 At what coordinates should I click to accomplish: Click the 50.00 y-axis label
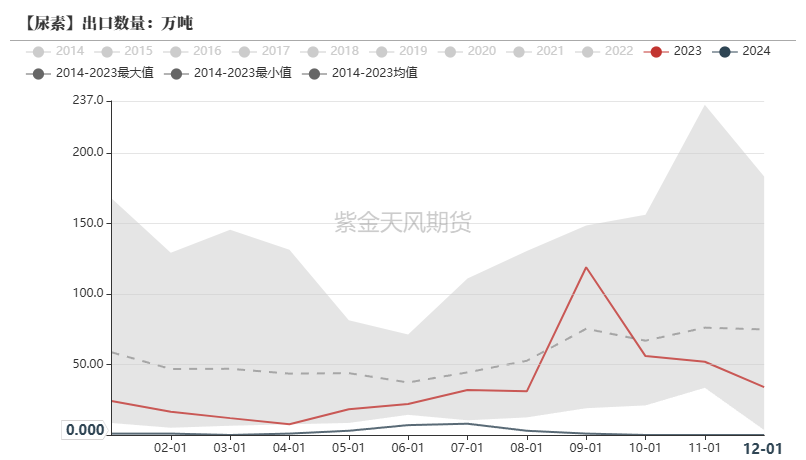pos(88,364)
